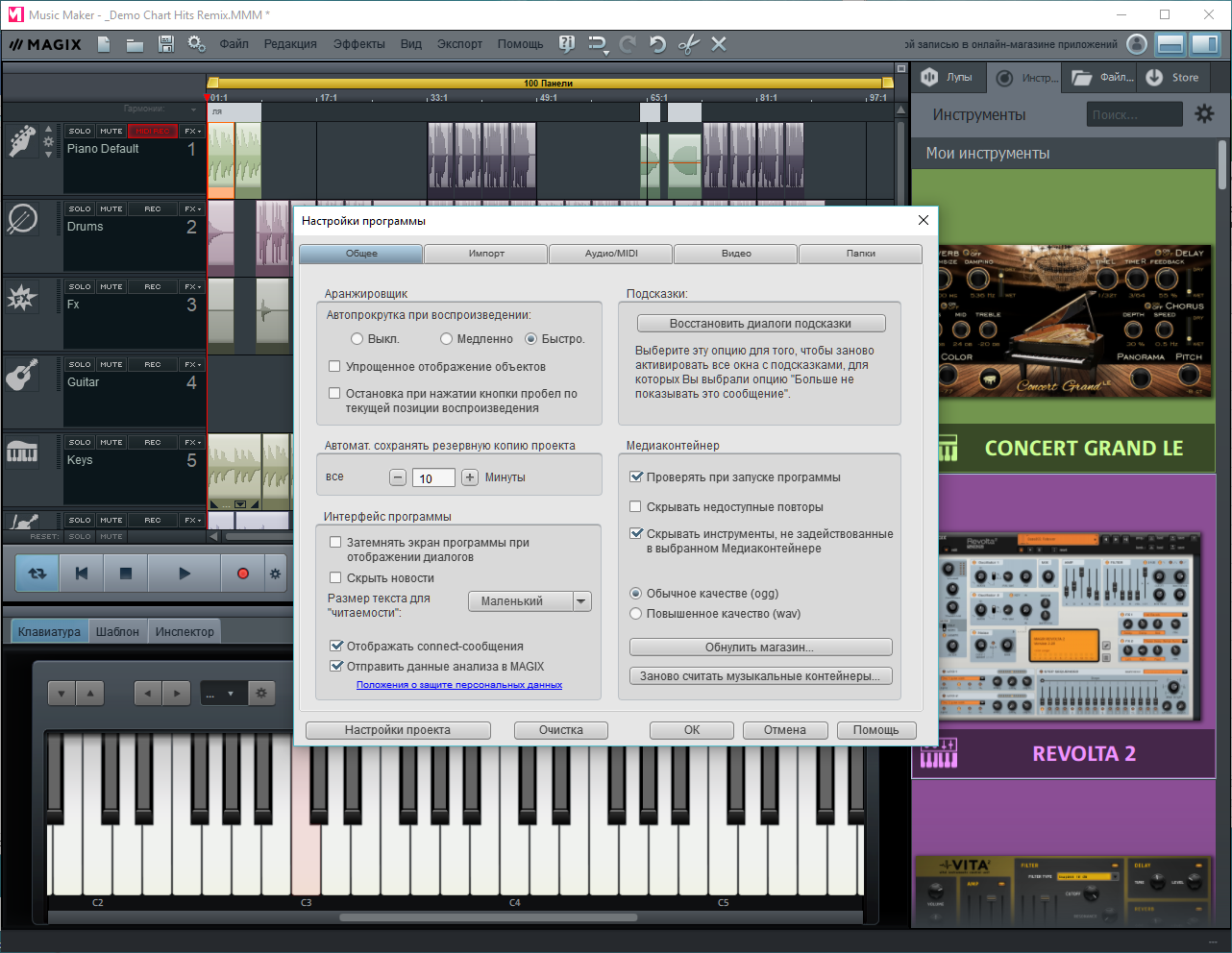Expand the text size dropdown
Viewport: 1232px width, 953px height.
[x=530, y=601]
